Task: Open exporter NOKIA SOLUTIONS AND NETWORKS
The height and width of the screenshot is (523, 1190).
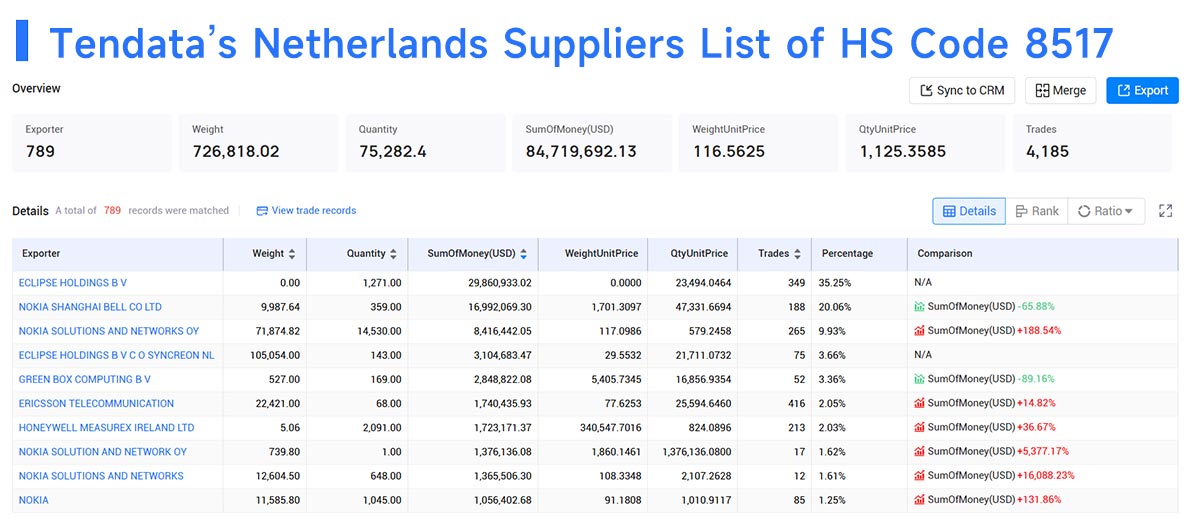Action: tap(101, 476)
